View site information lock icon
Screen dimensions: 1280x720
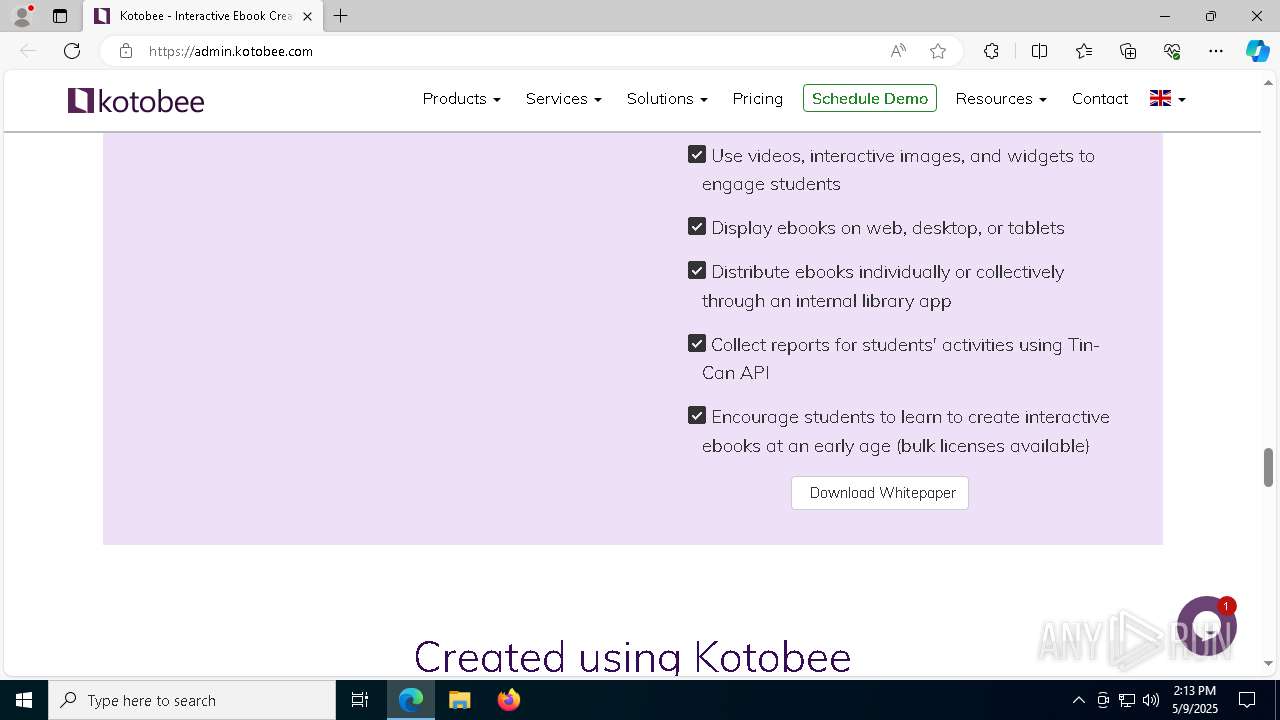(125, 51)
